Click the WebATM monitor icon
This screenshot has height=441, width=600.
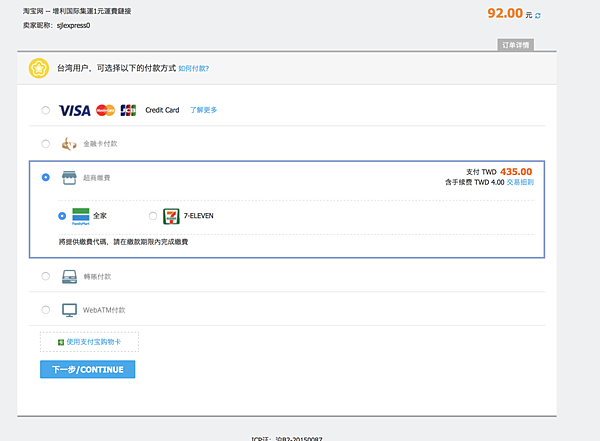[69, 310]
